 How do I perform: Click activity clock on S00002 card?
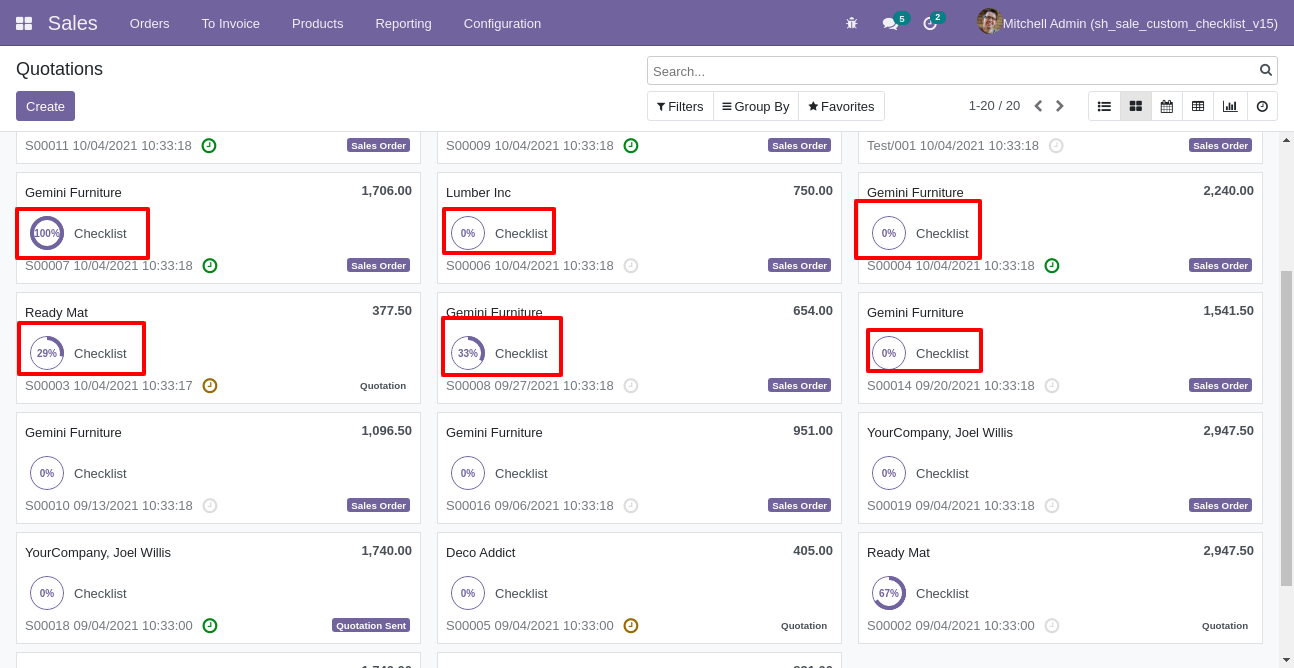pyautogui.click(x=1052, y=626)
